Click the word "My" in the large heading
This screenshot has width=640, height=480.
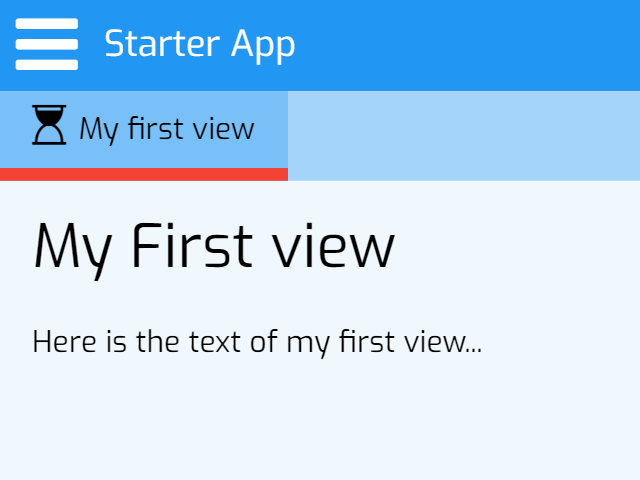(x=73, y=251)
